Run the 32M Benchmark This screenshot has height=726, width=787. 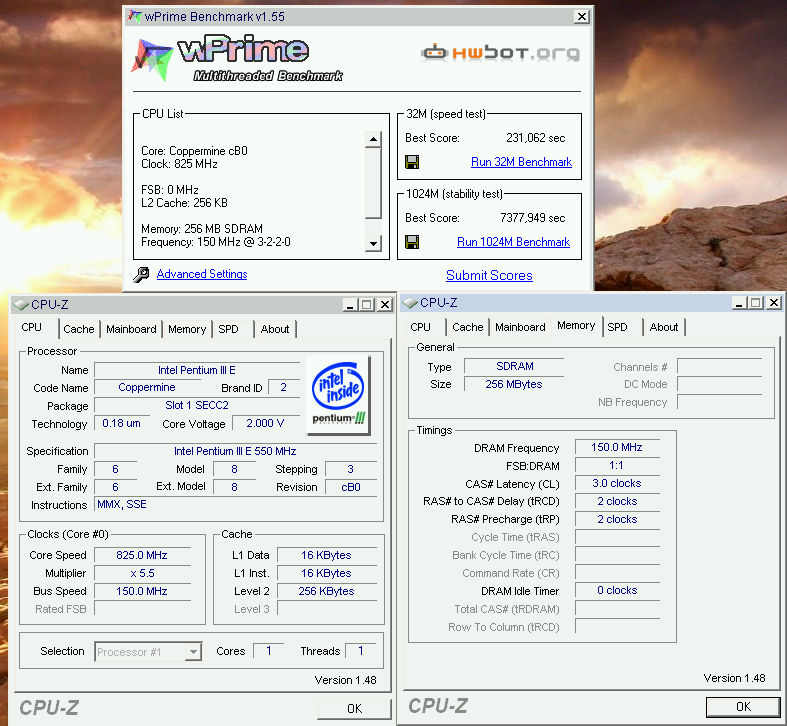521,162
